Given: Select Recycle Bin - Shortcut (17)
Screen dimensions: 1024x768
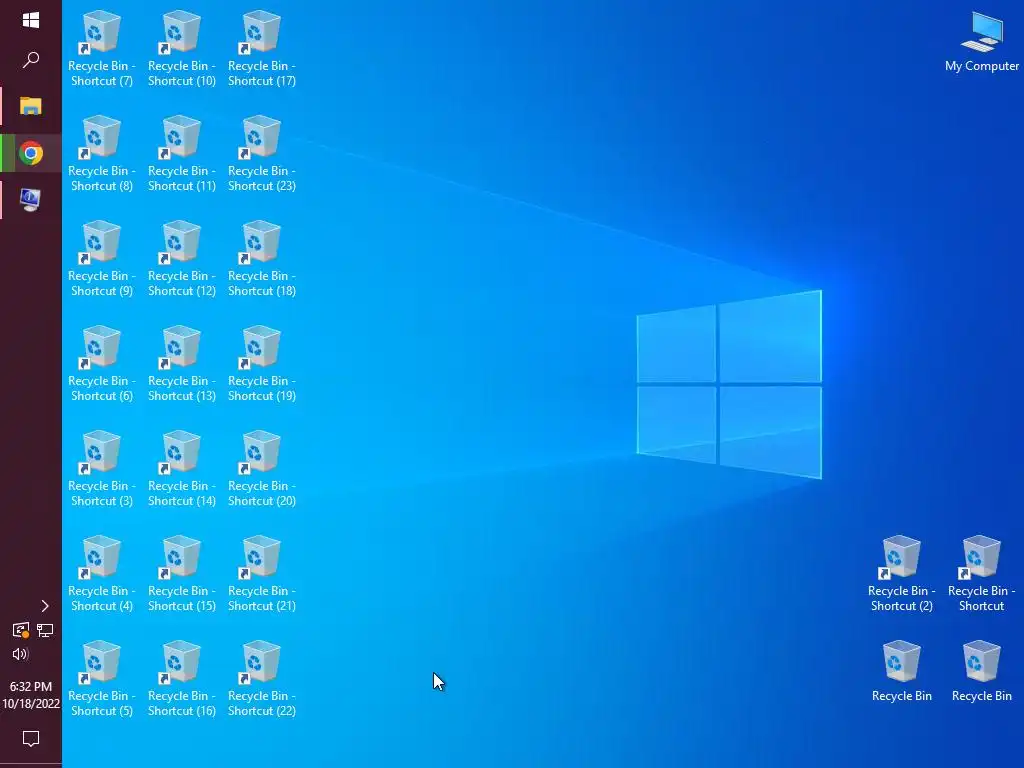Looking at the screenshot, I should (x=262, y=49).
